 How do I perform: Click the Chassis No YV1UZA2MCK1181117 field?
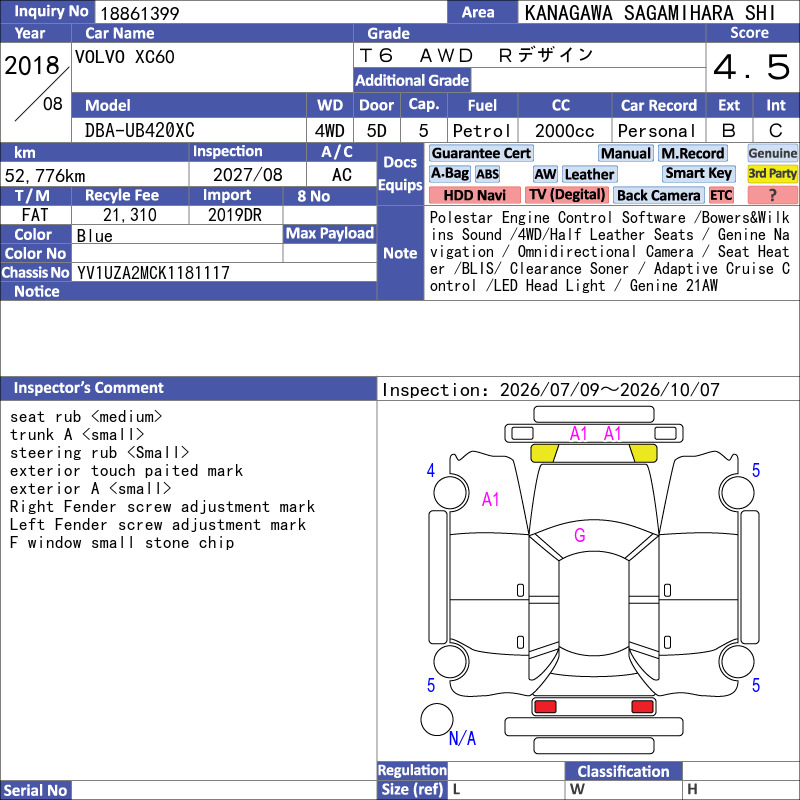(x=223, y=272)
